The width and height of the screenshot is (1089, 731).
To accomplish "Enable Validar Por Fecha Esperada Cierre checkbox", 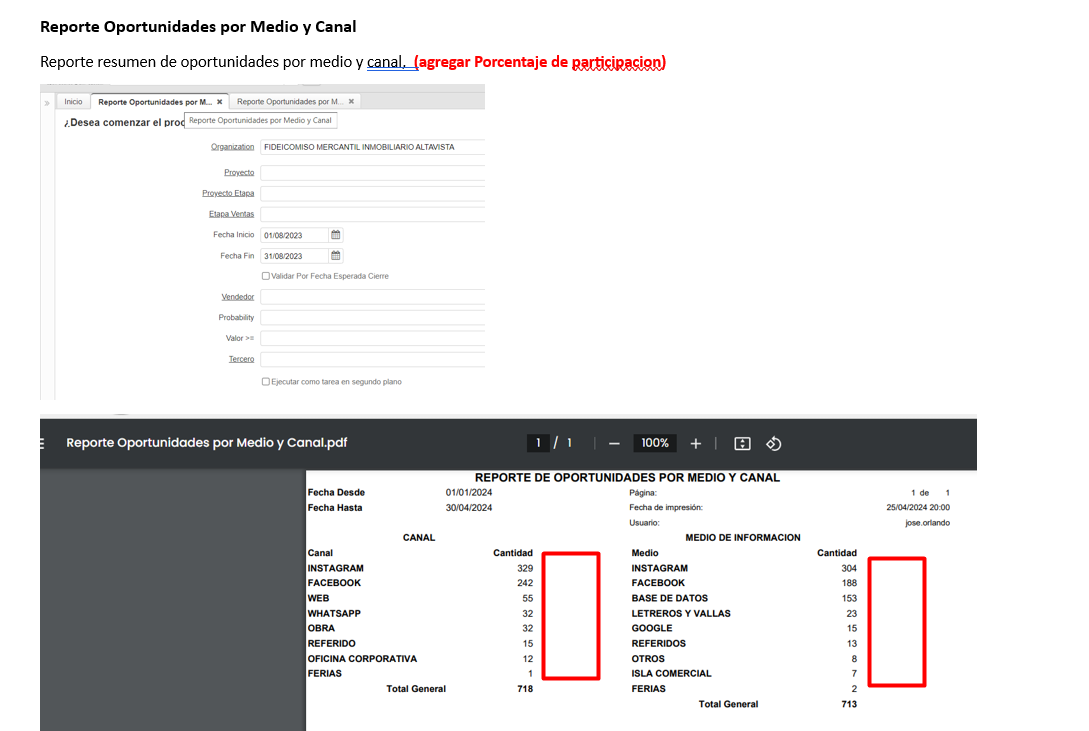I will [x=266, y=276].
